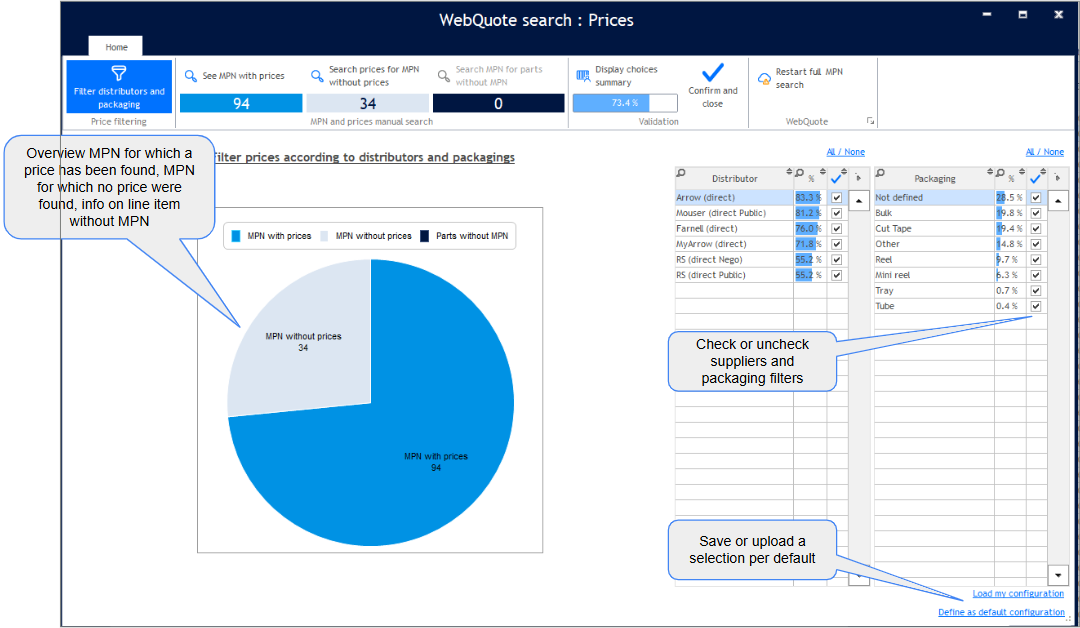The image size is (1080, 628).
Task: Click the See MPN with prices magnifier icon
Action: click(191, 76)
